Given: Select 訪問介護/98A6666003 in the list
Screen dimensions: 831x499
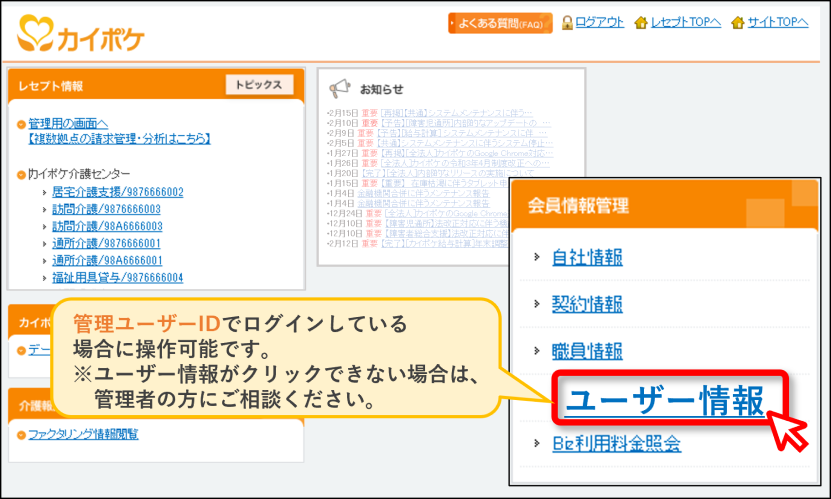Looking at the screenshot, I should click(107, 226).
